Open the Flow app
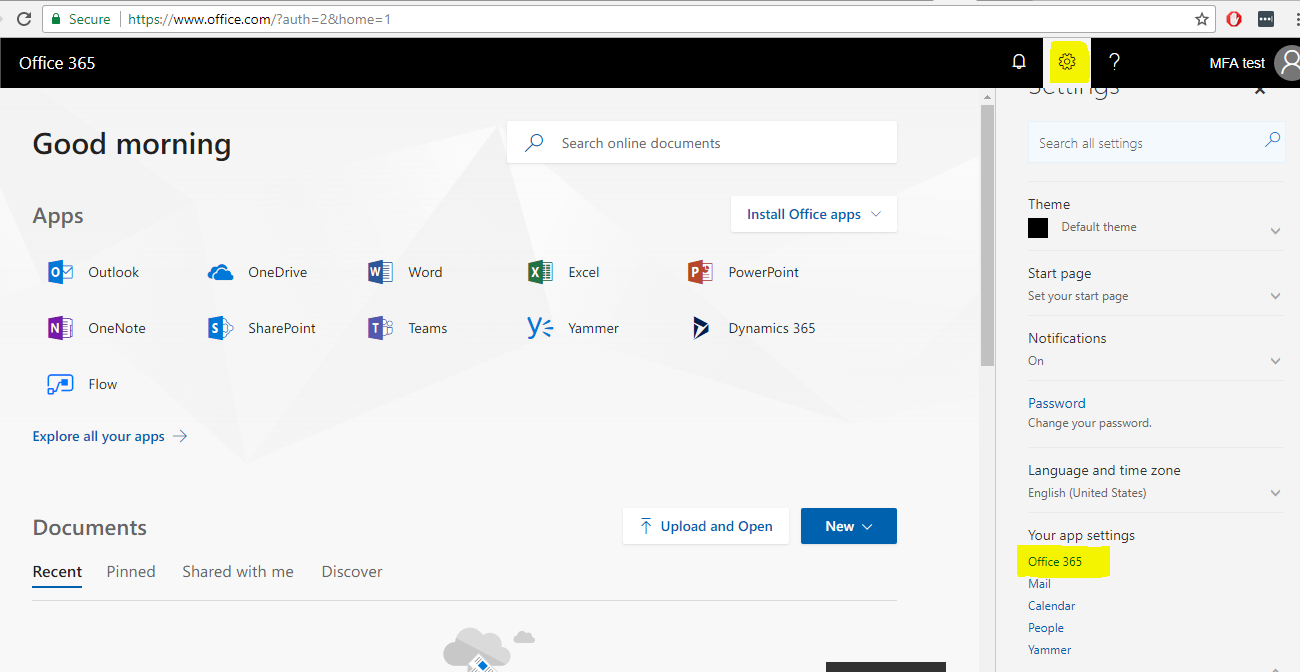The image size is (1300, 672). click(x=82, y=384)
